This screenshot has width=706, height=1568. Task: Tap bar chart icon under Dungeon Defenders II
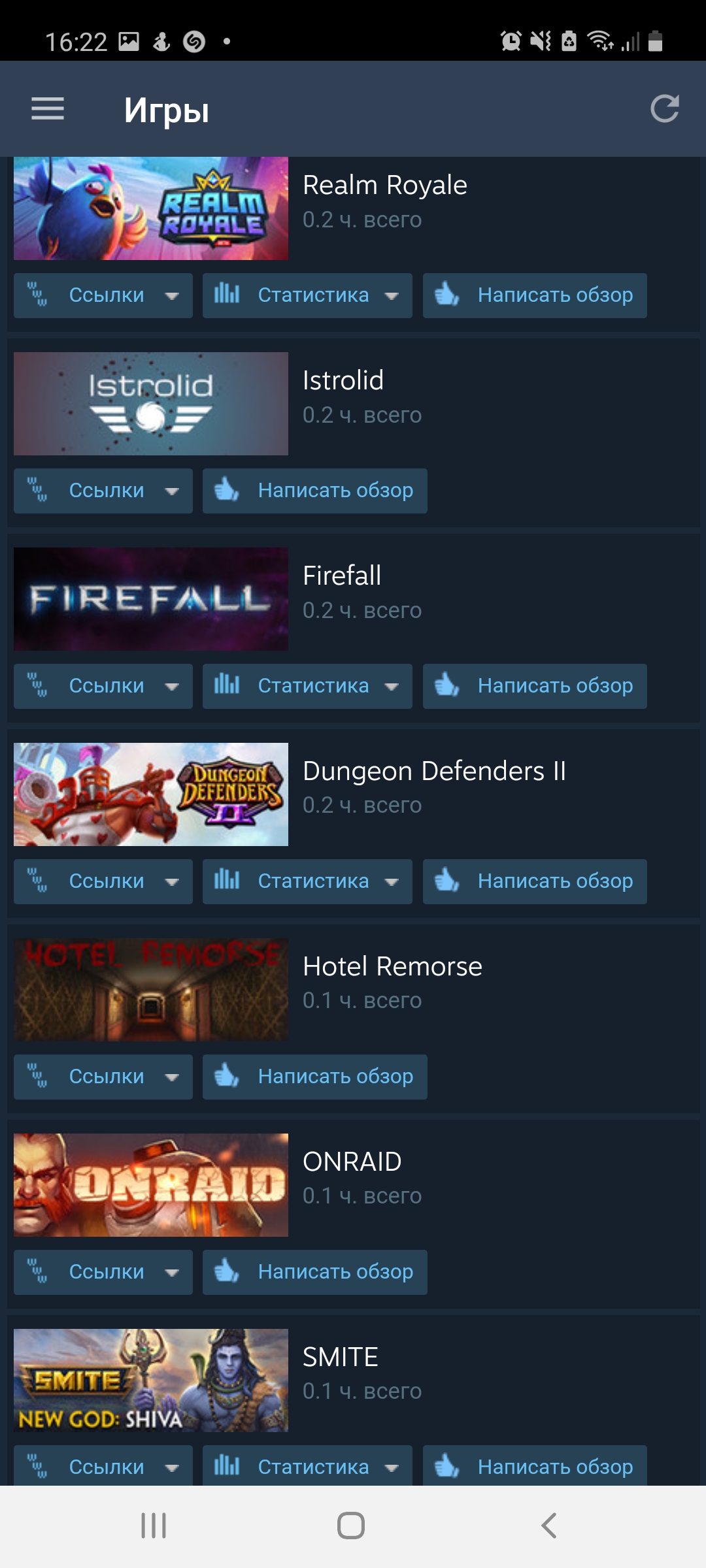point(227,880)
